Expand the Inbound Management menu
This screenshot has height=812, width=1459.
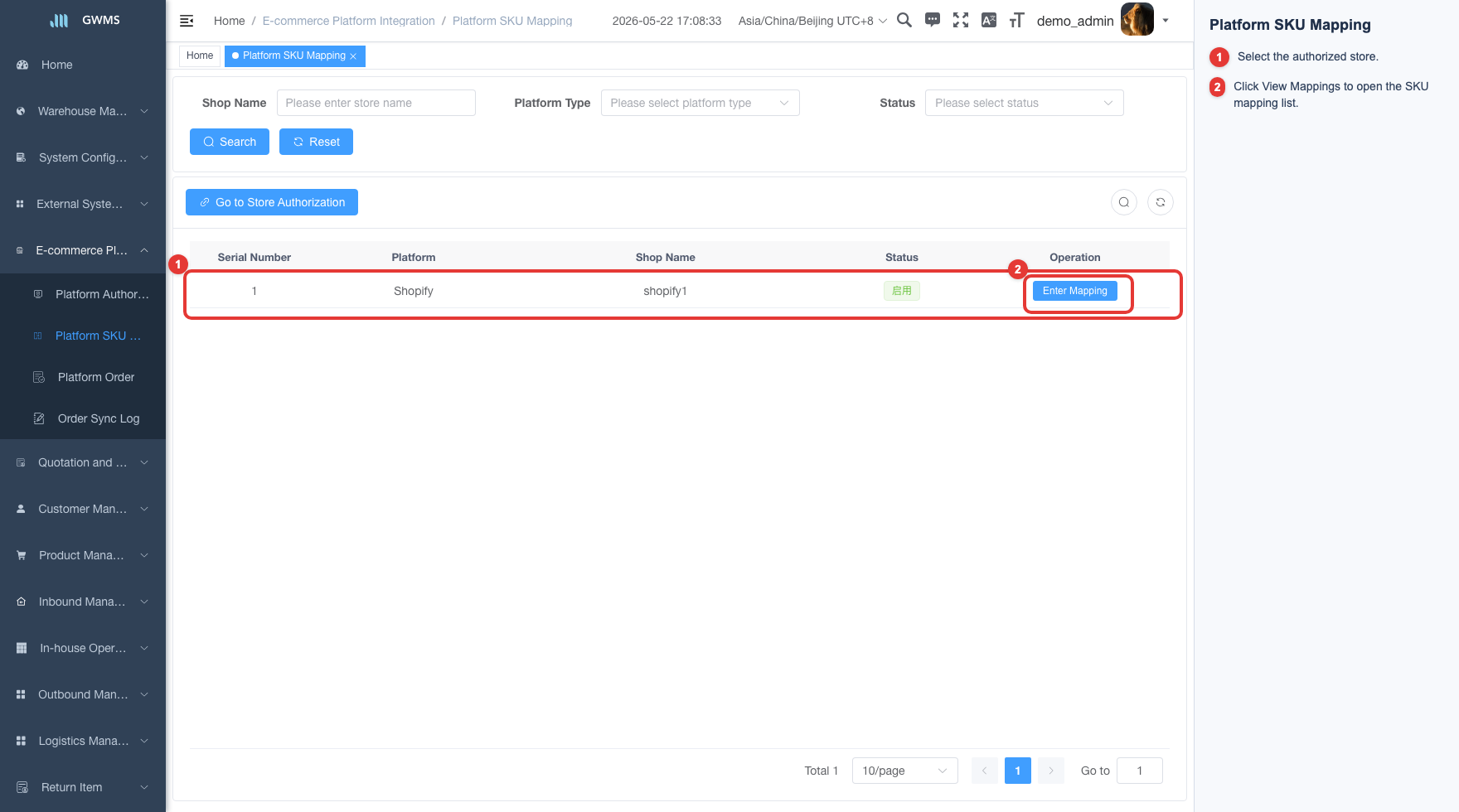tap(83, 602)
